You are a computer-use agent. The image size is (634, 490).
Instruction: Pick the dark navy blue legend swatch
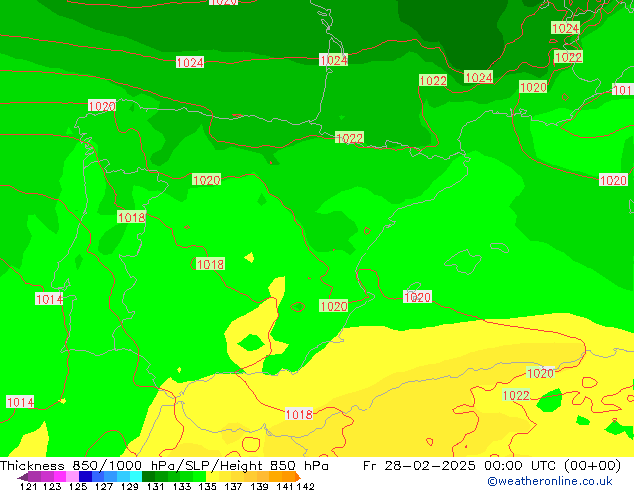[x=85, y=477]
